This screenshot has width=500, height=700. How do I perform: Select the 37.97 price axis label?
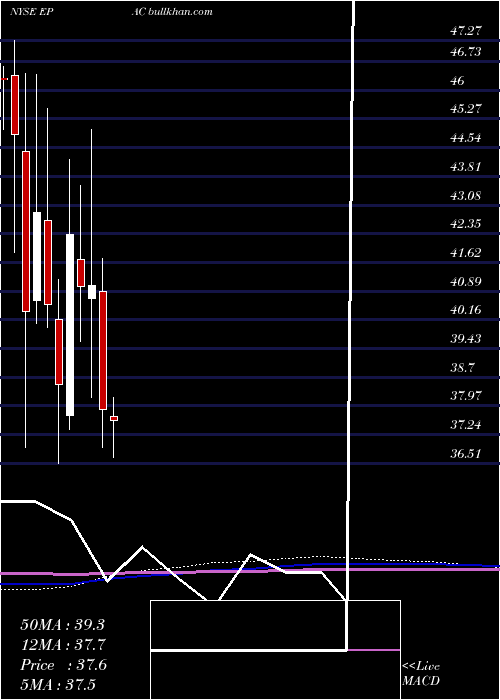pos(466,396)
